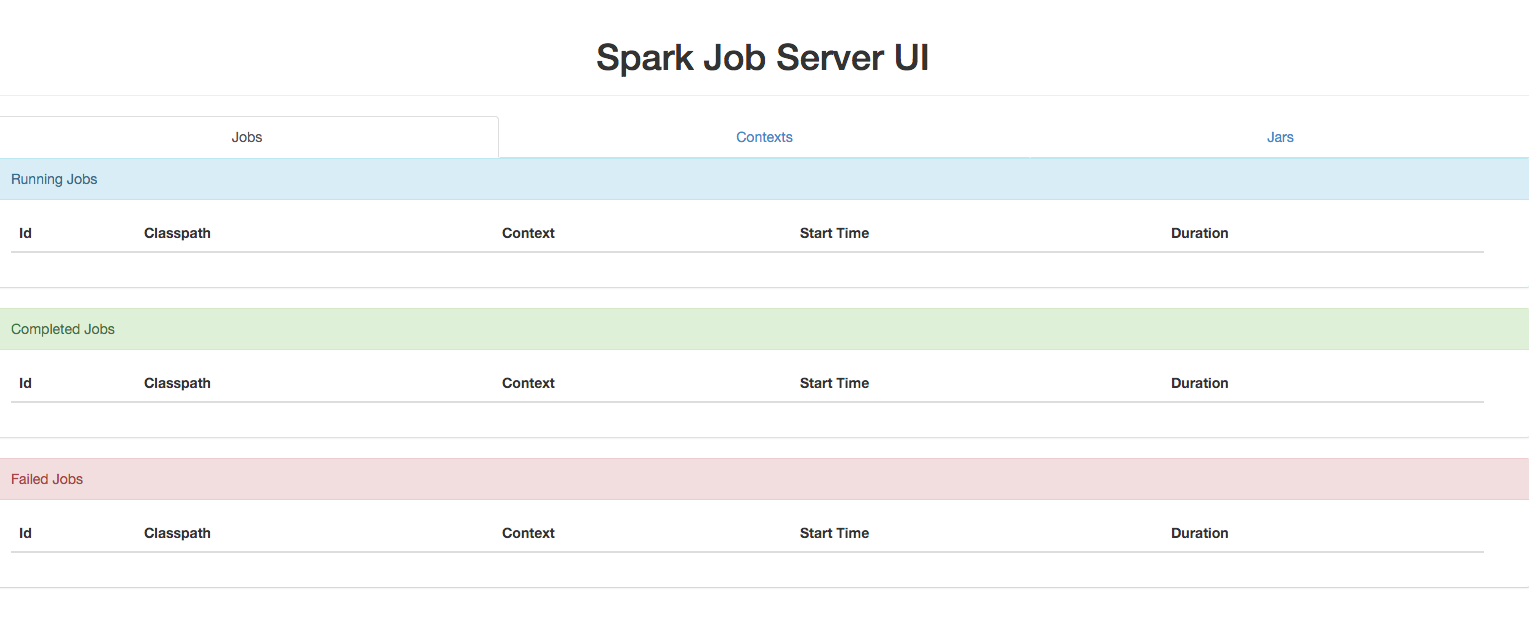Screen dimensions: 1529x634
Task: Sort Completed Jobs by Duration column
Action: point(1199,383)
